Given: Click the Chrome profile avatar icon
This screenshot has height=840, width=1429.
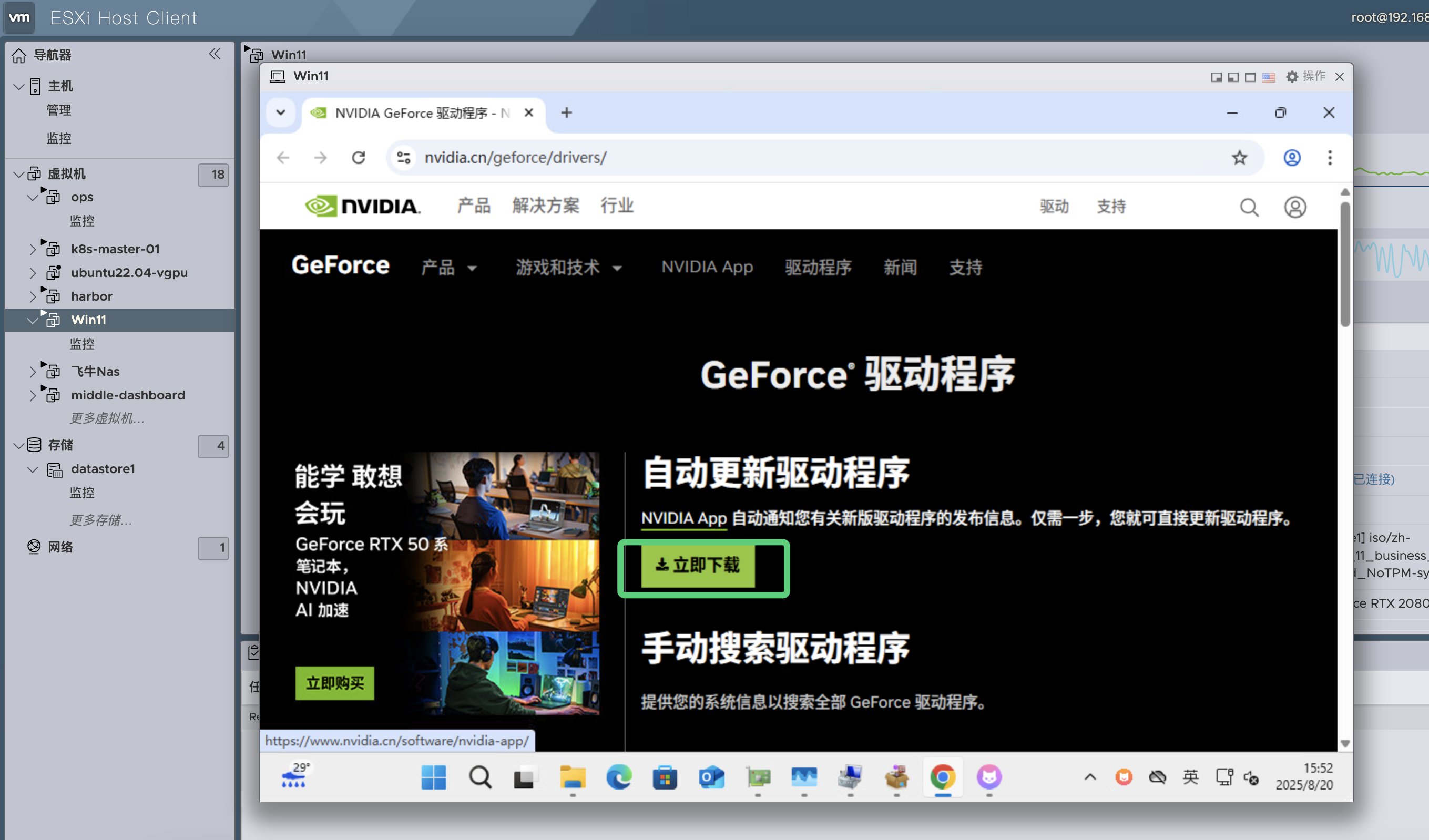Looking at the screenshot, I should pos(1291,158).
